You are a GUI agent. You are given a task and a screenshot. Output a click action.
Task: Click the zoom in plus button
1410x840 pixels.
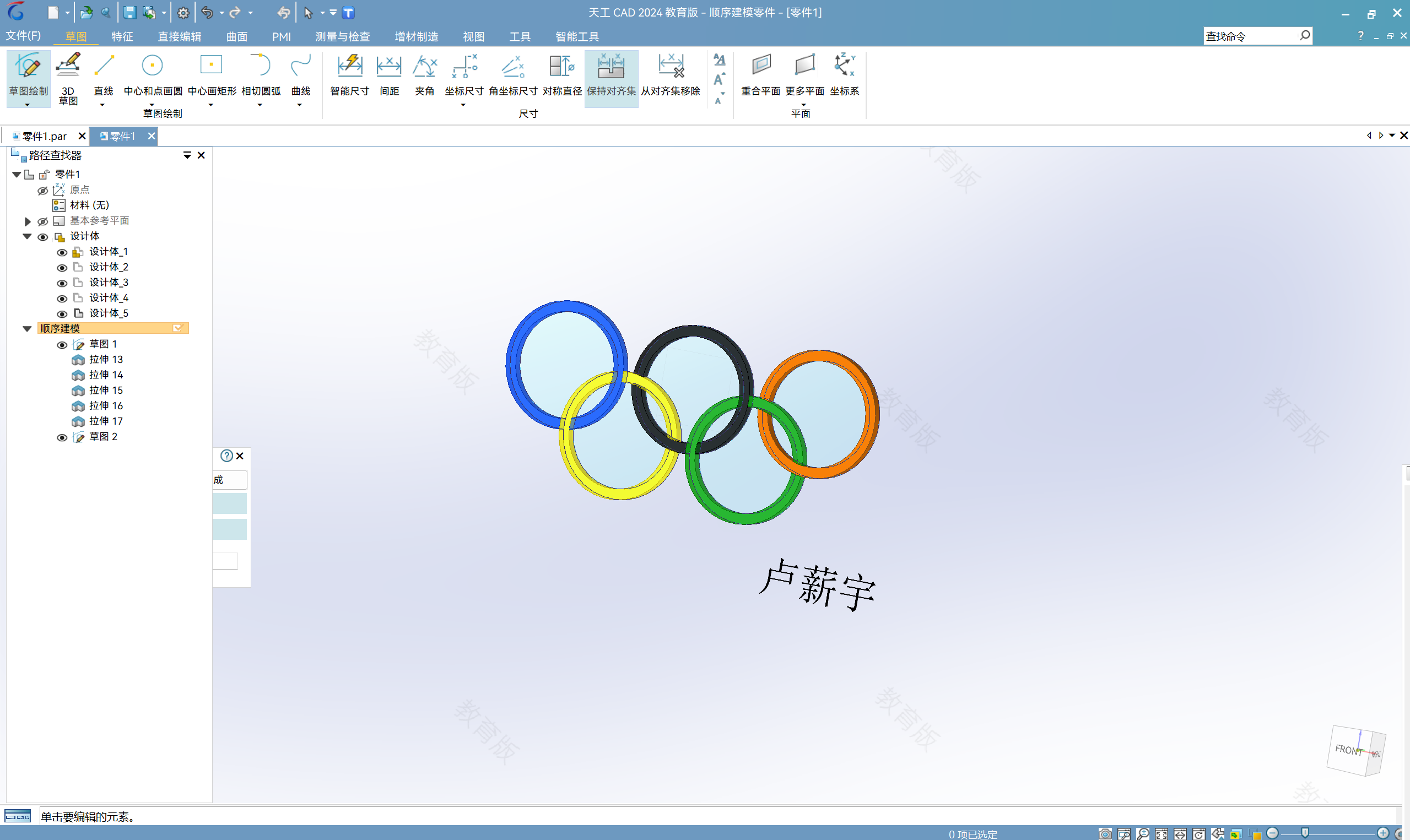pyautogui.click(x=1383, y=833)
